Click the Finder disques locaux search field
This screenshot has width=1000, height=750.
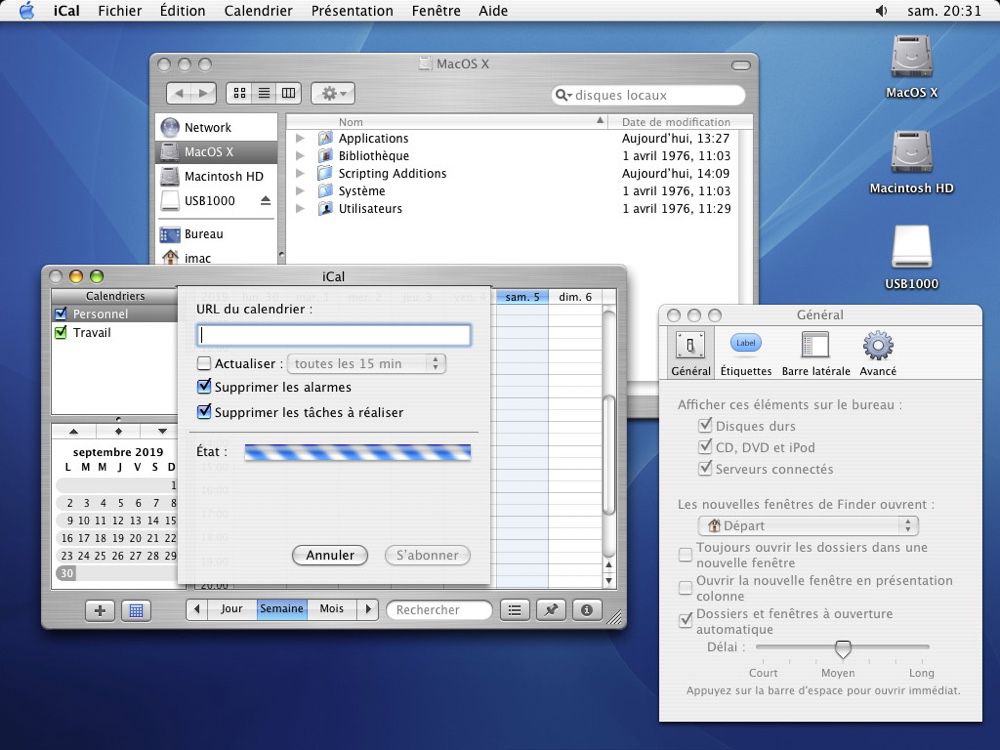(649, 96)
